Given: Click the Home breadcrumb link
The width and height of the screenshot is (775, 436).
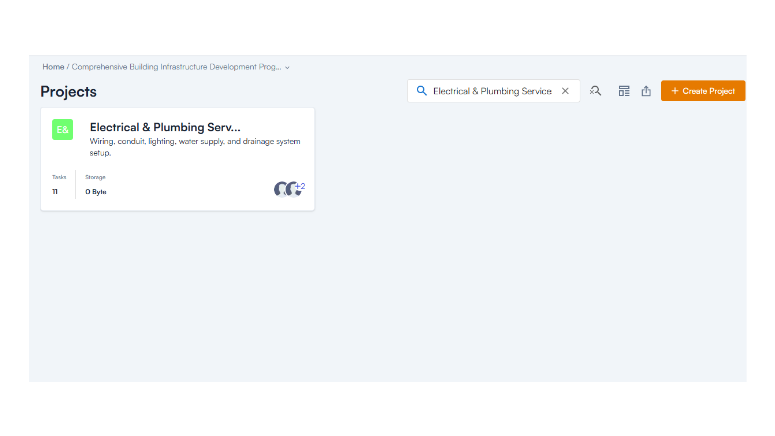Looking at the screenshot, I should [x=53, y=67].
